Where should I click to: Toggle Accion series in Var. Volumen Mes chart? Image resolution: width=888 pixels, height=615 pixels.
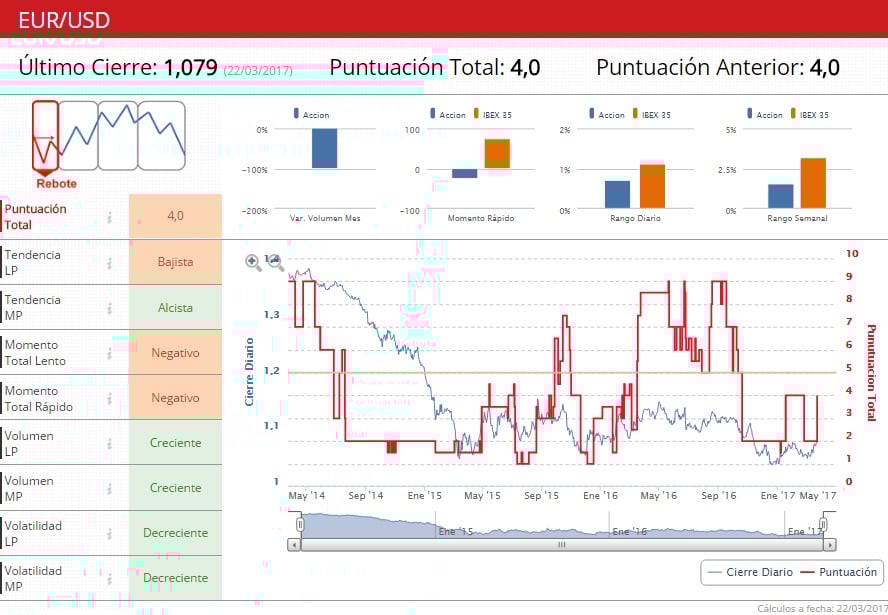[311, 115]
